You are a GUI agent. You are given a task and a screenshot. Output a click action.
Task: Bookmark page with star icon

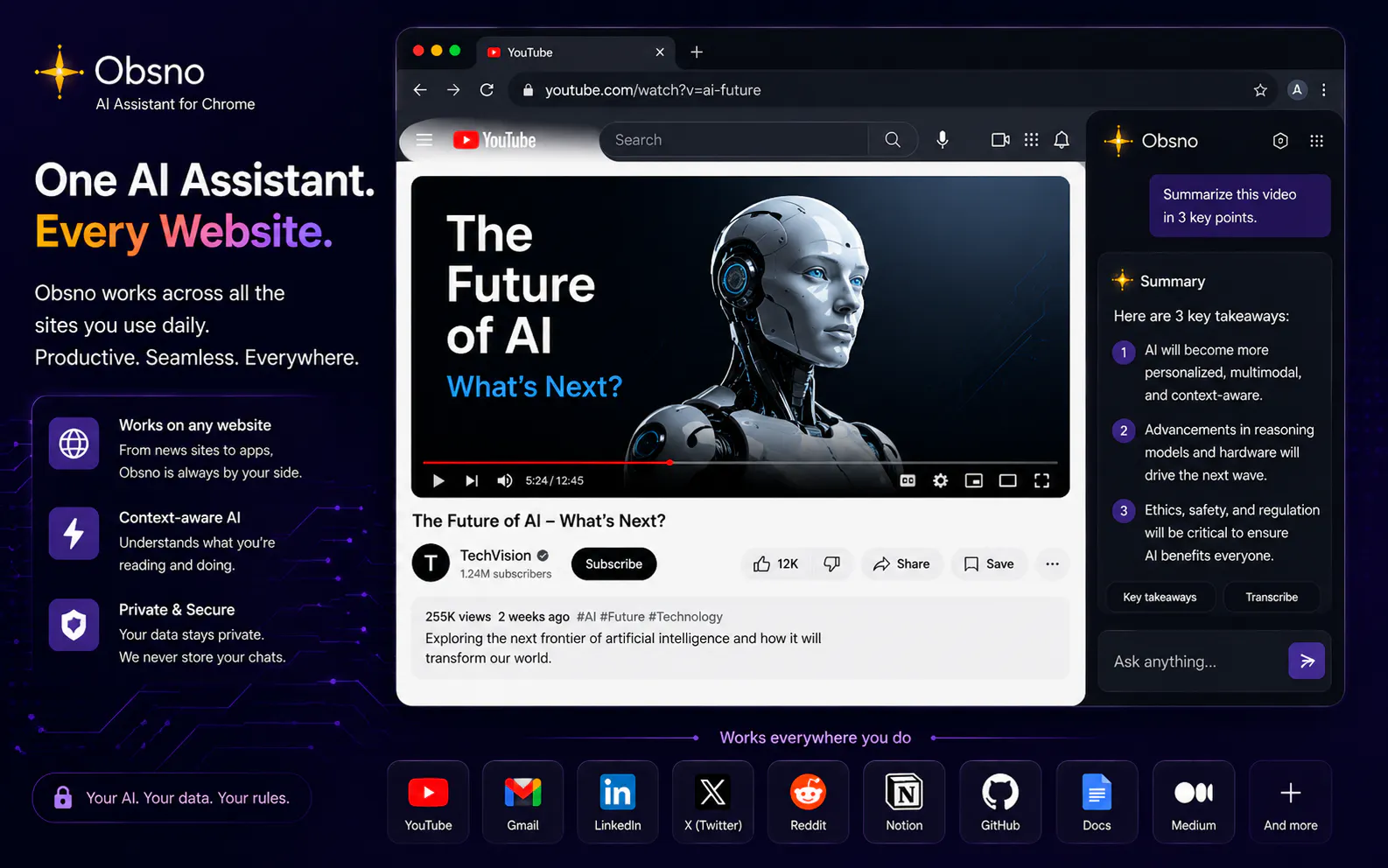(1260, 90)
